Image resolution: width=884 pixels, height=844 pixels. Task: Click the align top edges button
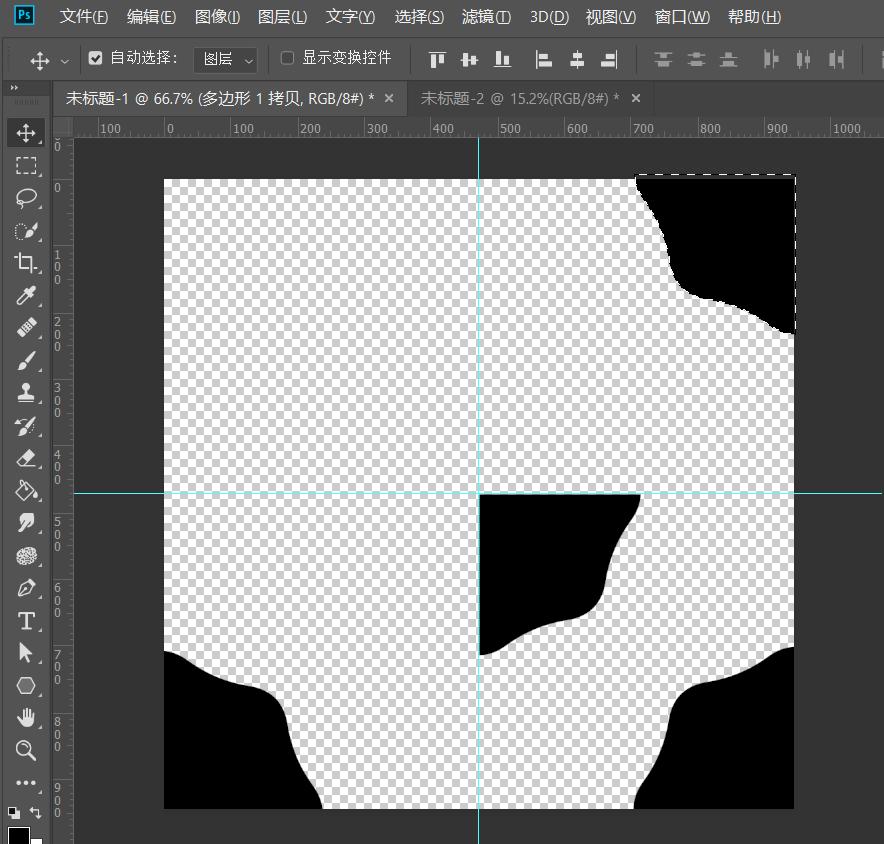click(437, 60)
